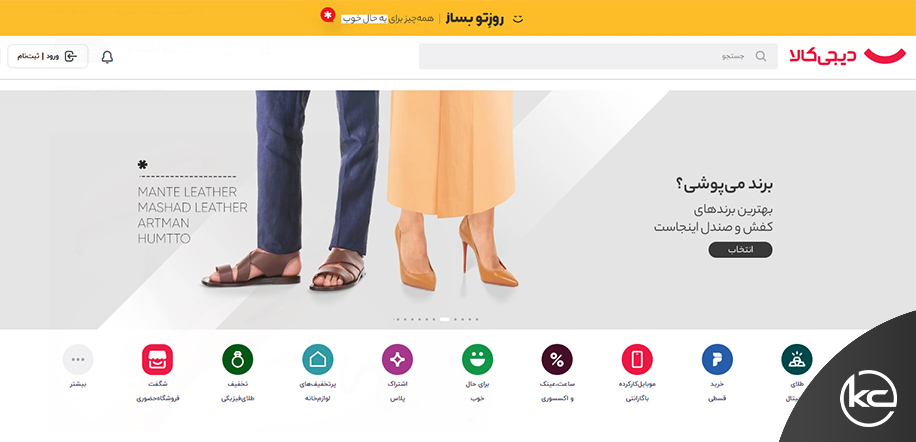Click the ورود | ثبت‌نام login button
Image resolution: width=916 pixels, height=442 pixels.
tap(48, 56)
